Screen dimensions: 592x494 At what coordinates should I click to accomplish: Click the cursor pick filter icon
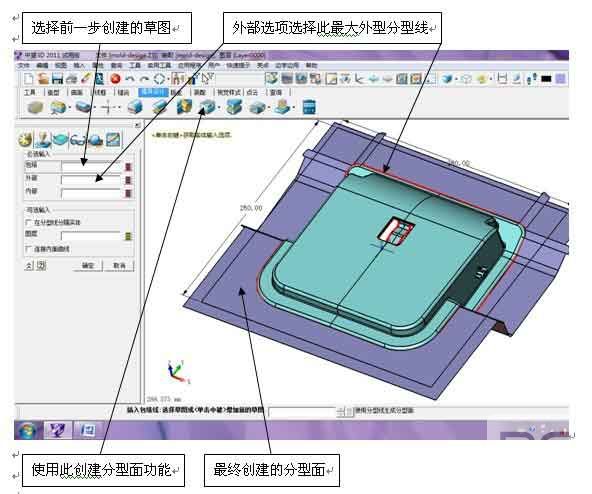pyautogui.click(x=207, y=79)
